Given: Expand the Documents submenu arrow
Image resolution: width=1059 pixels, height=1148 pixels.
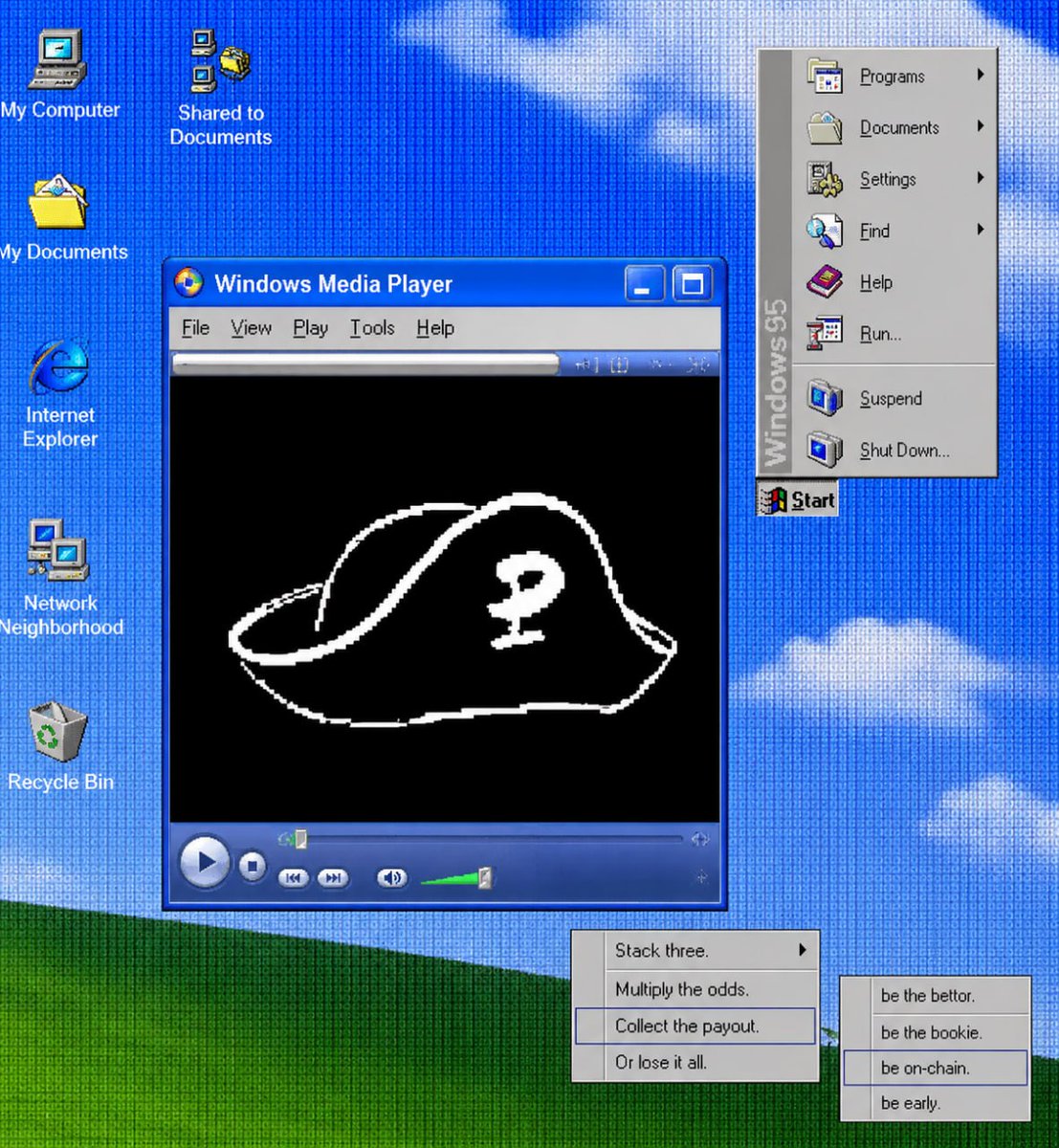Looking at the screenshot, I should click(x=981, y=126).
